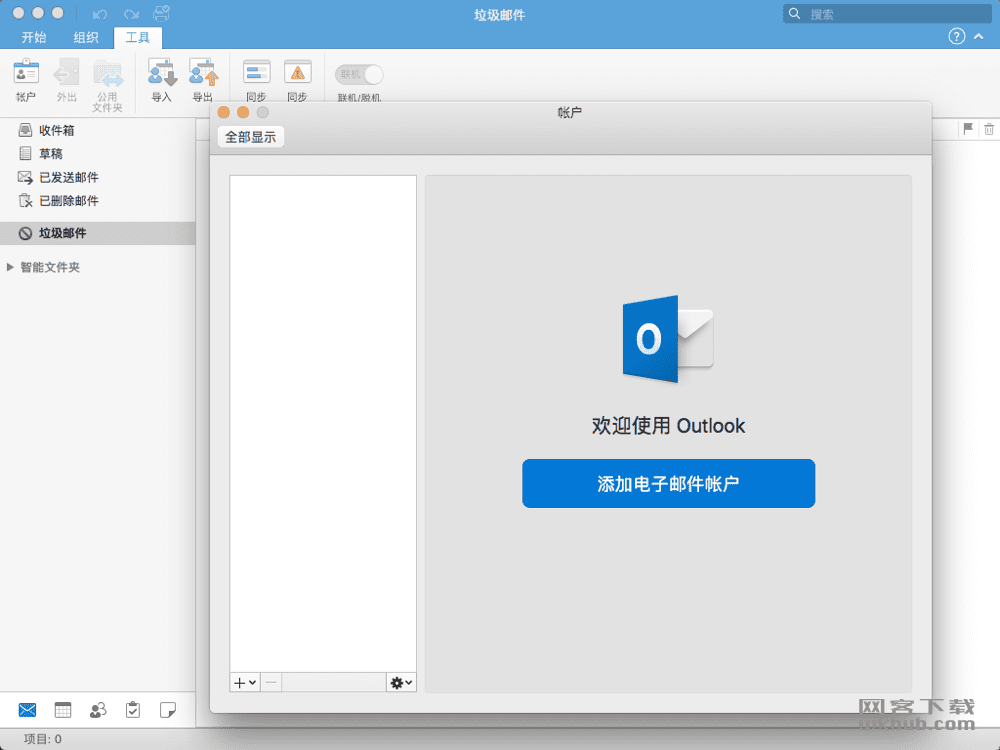Switch to the 开始 tab
This screenshot has height=750, width=1000.
(x=34, y=38)
